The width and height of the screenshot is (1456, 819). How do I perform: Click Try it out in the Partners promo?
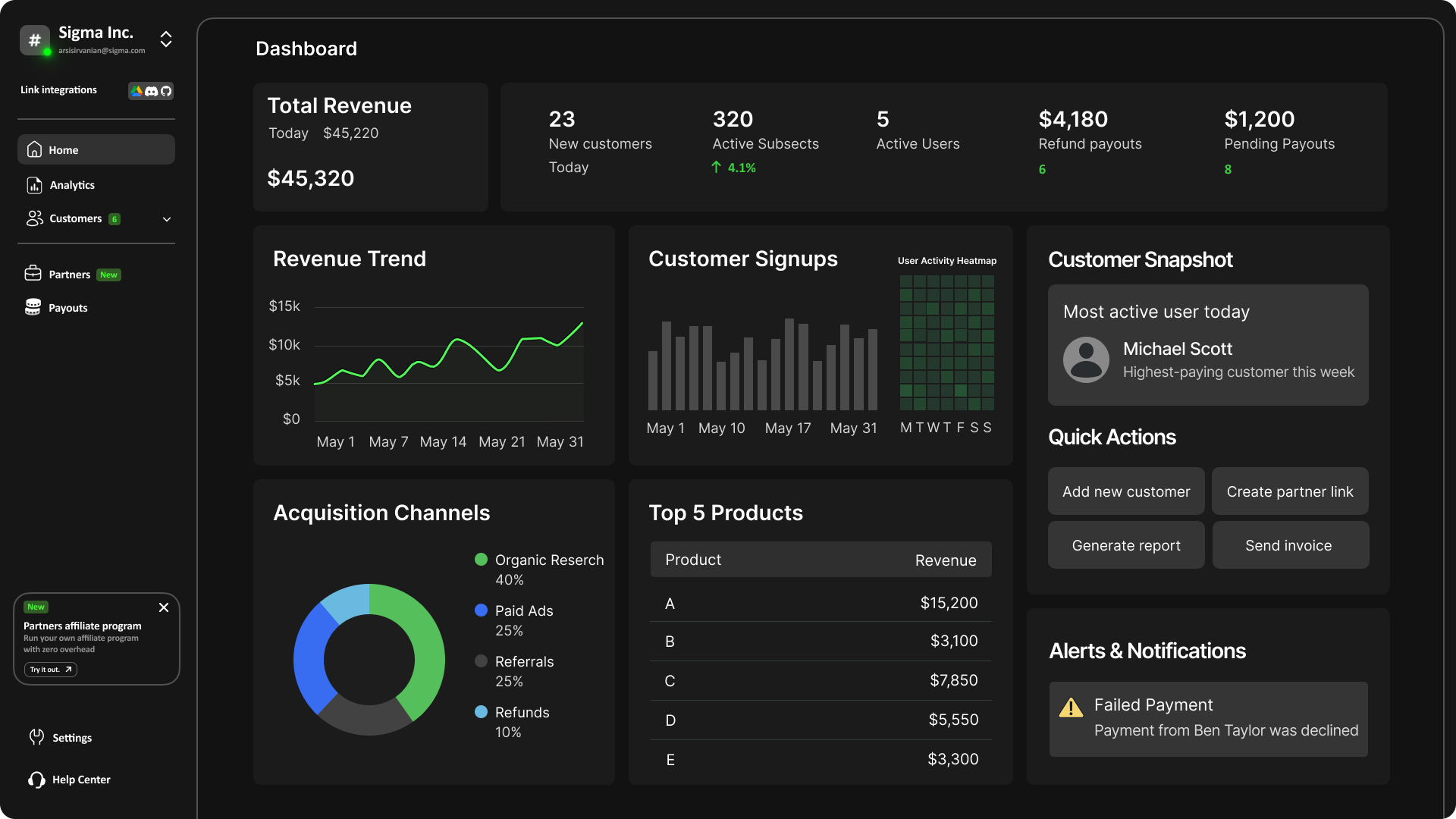point(50,670)
